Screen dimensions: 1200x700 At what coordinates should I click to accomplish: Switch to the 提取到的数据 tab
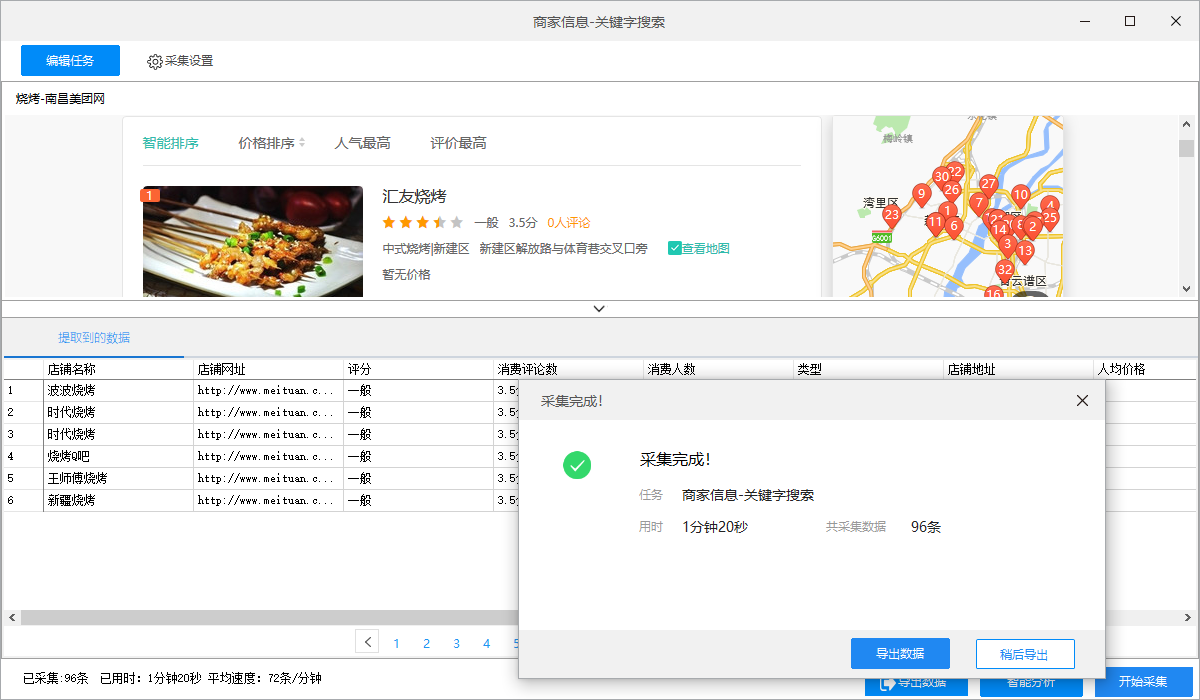(94, 338)
